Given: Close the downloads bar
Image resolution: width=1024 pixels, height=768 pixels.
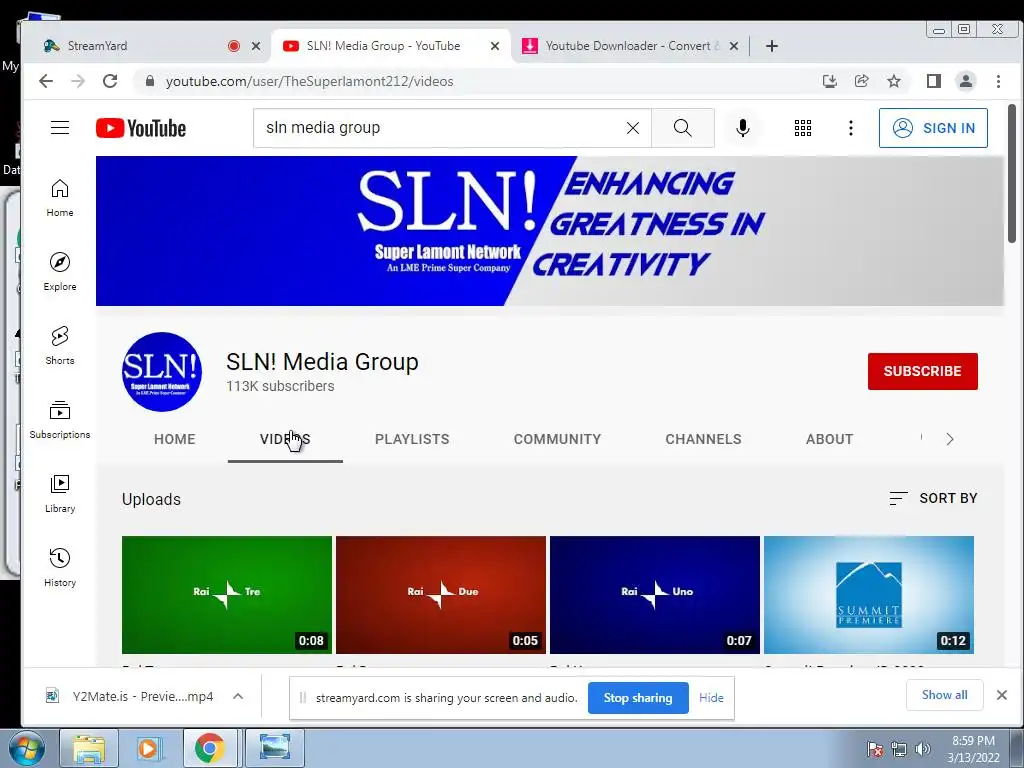Looking at the screenshot, I should click(x=1001, y=695).
